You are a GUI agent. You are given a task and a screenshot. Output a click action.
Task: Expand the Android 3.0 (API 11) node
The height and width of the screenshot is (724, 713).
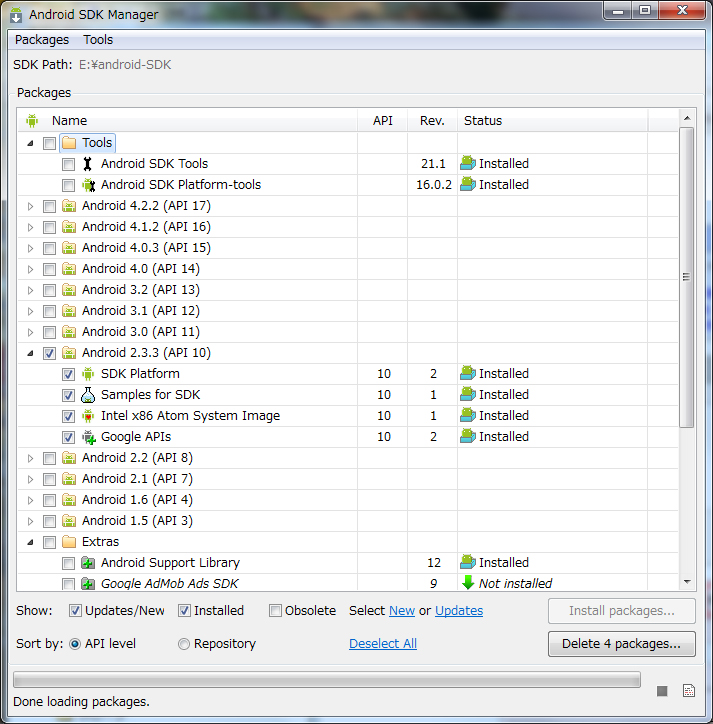(x=30, y=332)
